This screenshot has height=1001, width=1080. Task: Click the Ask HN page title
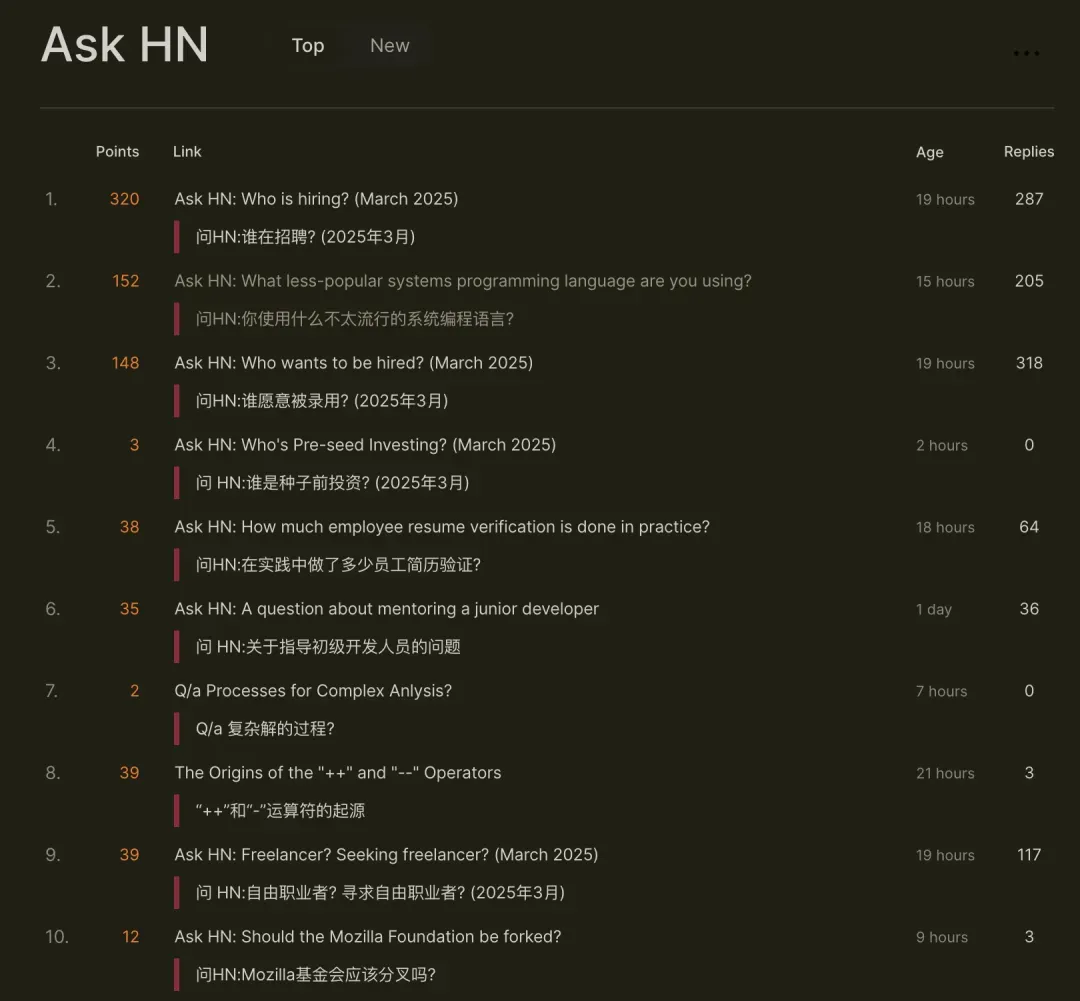pos(125,45)
